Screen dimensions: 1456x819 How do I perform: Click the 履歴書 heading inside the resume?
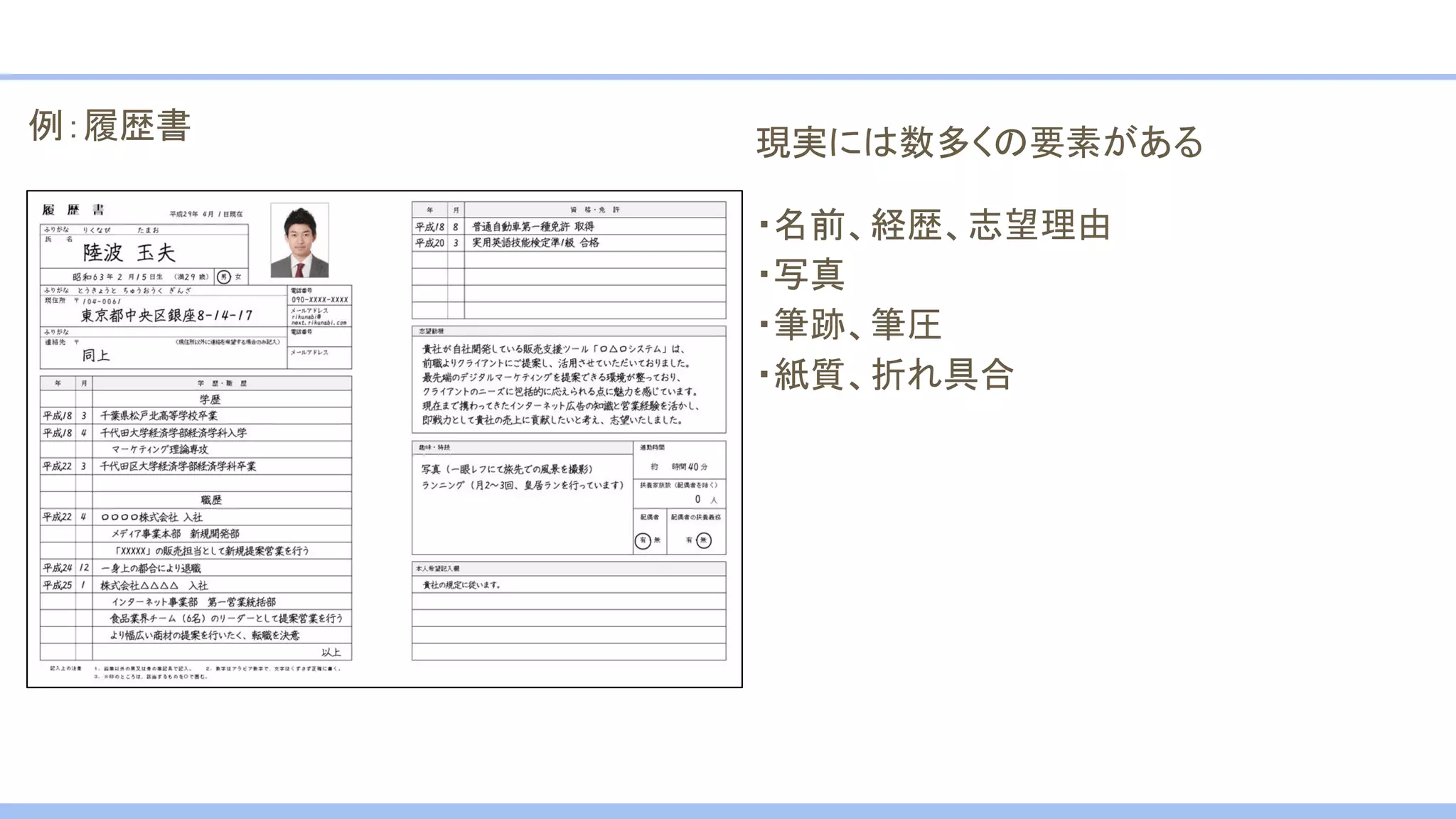73,210
